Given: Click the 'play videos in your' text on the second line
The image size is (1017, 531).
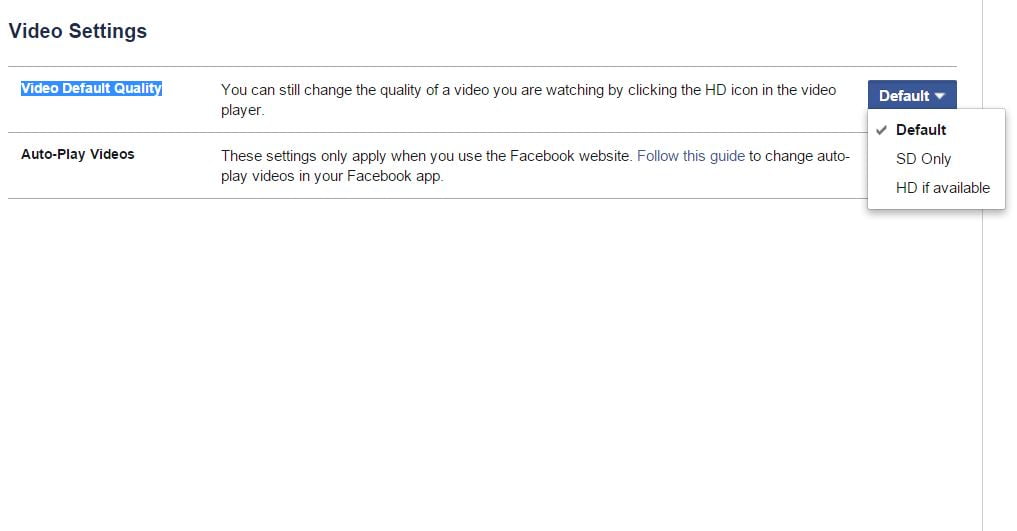Looking at the screenshot, I should point(282,176).
